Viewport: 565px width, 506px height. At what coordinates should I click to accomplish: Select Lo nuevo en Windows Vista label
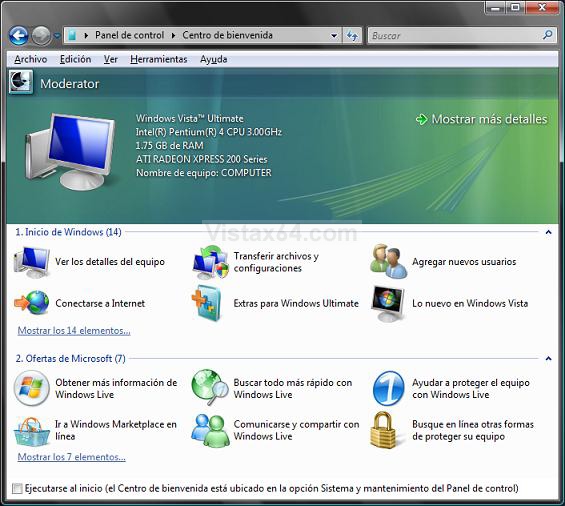pos(470,303)
